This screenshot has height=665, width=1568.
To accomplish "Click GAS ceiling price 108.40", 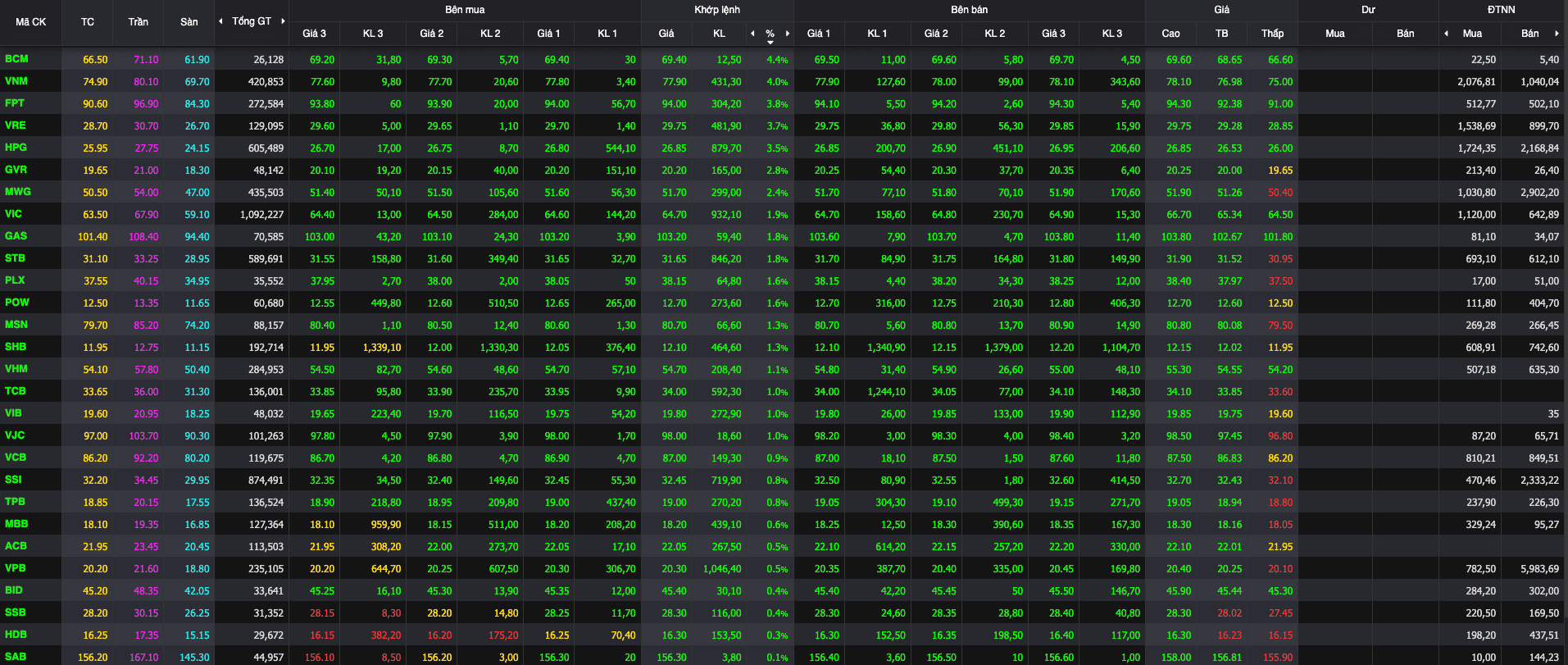I will point(143,237).
